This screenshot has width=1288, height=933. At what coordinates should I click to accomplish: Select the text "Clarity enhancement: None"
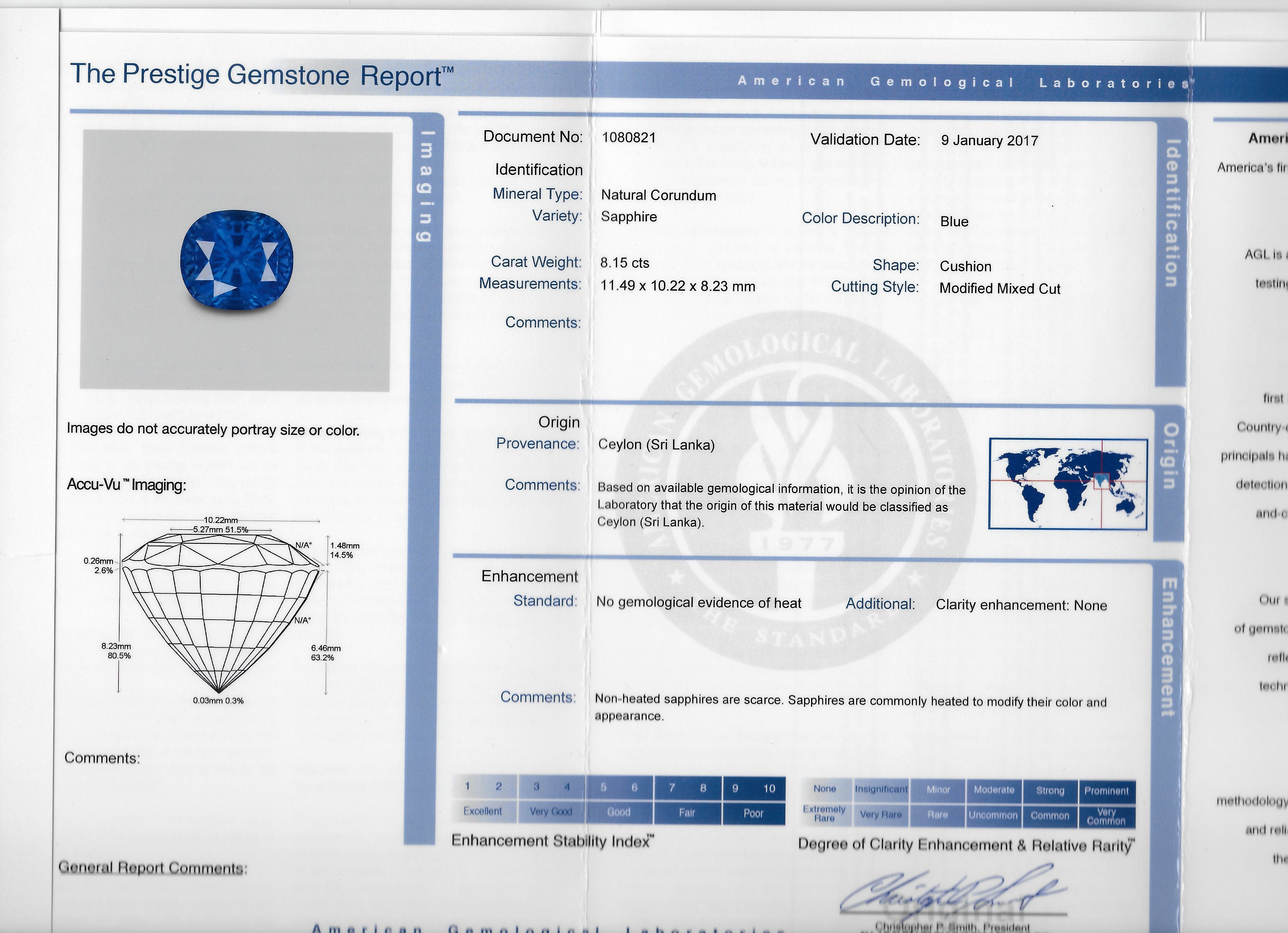pos(1021,605)
